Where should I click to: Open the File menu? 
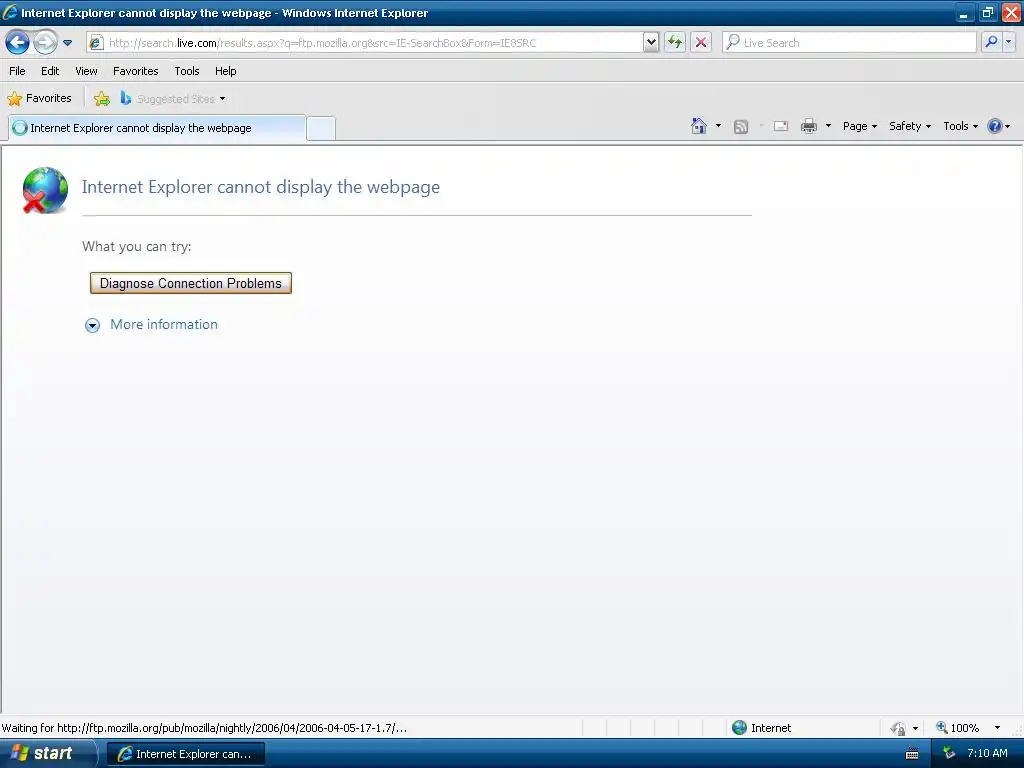click(x=17, y=71)
